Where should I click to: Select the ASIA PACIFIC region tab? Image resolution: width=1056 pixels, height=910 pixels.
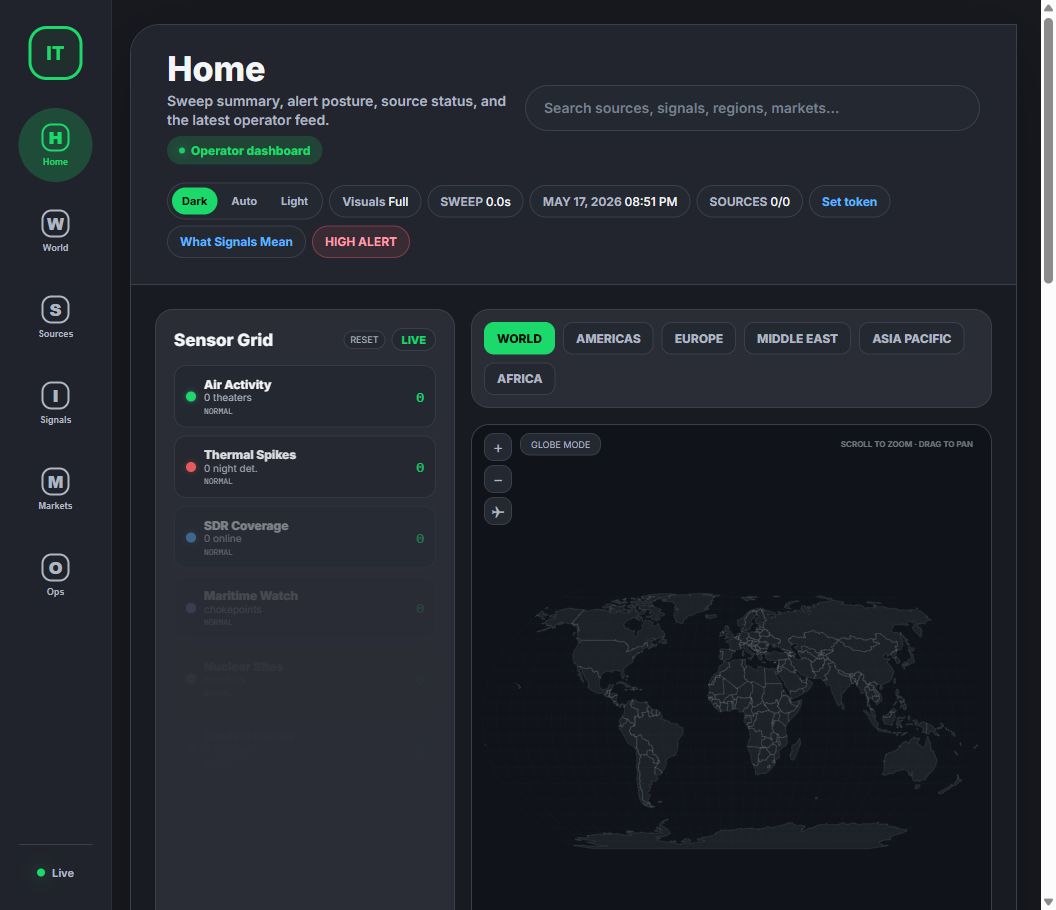(911, 339)
